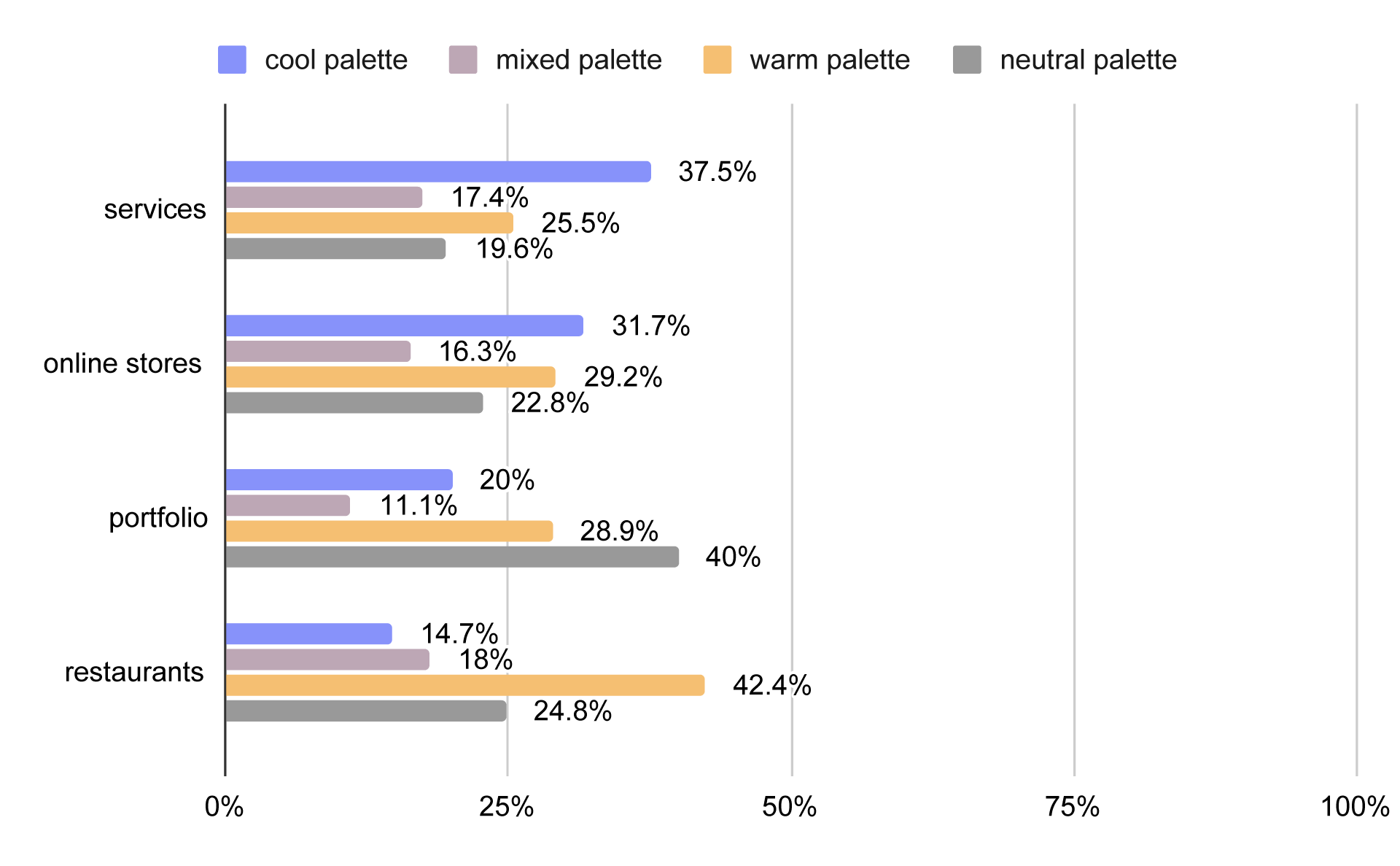Click the 100% axis tick label

(1355, 807)
